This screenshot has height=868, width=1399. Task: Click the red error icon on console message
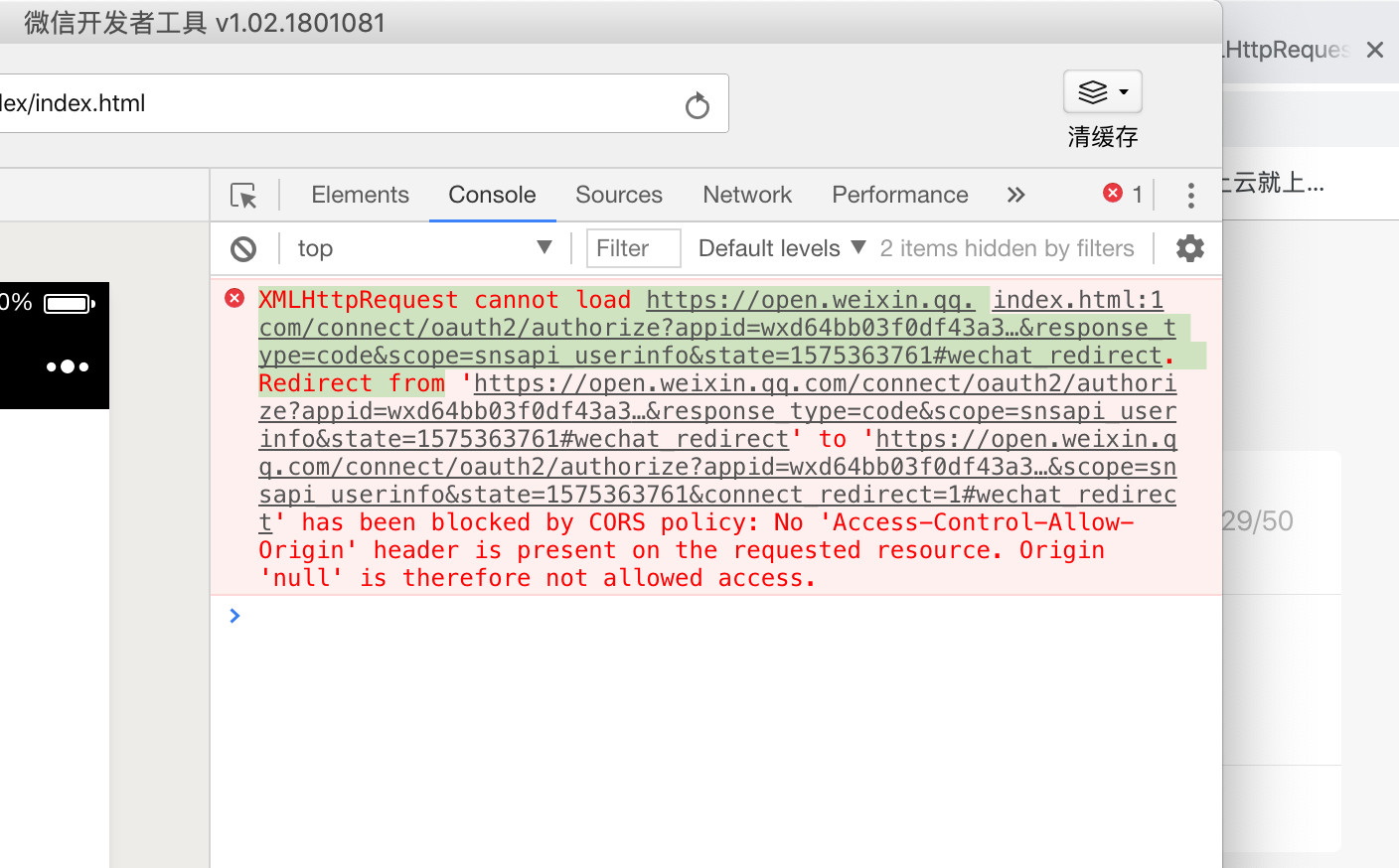(234, 298)
